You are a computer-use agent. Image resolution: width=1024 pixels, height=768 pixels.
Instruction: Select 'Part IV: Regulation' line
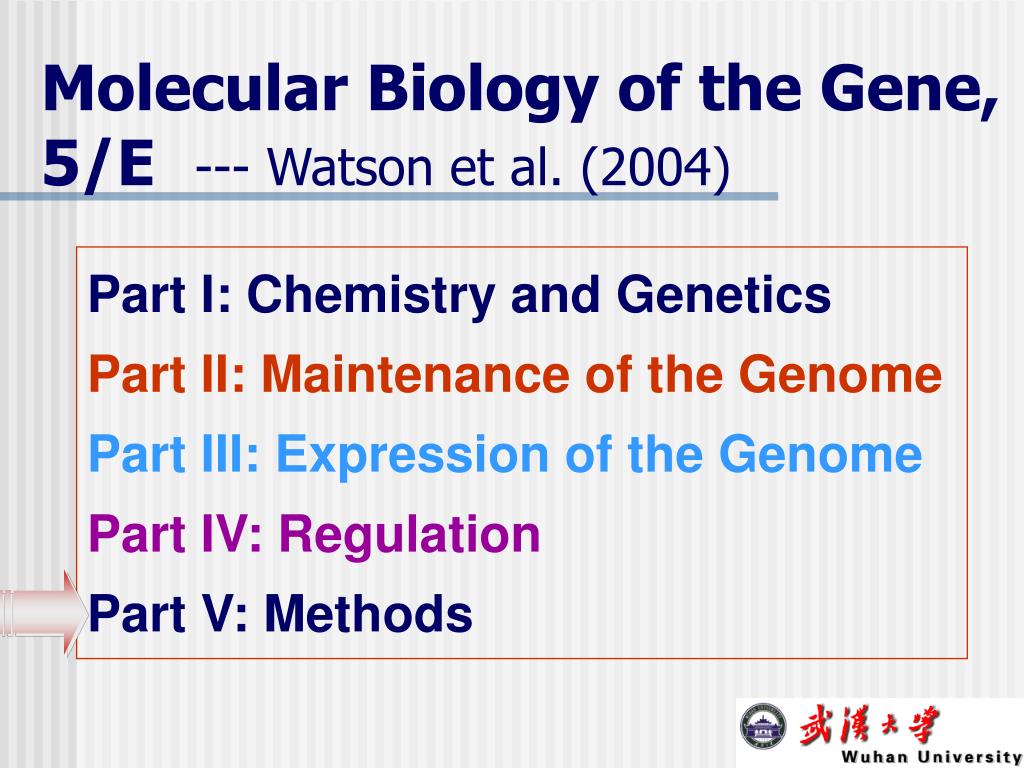click(314, 534)
